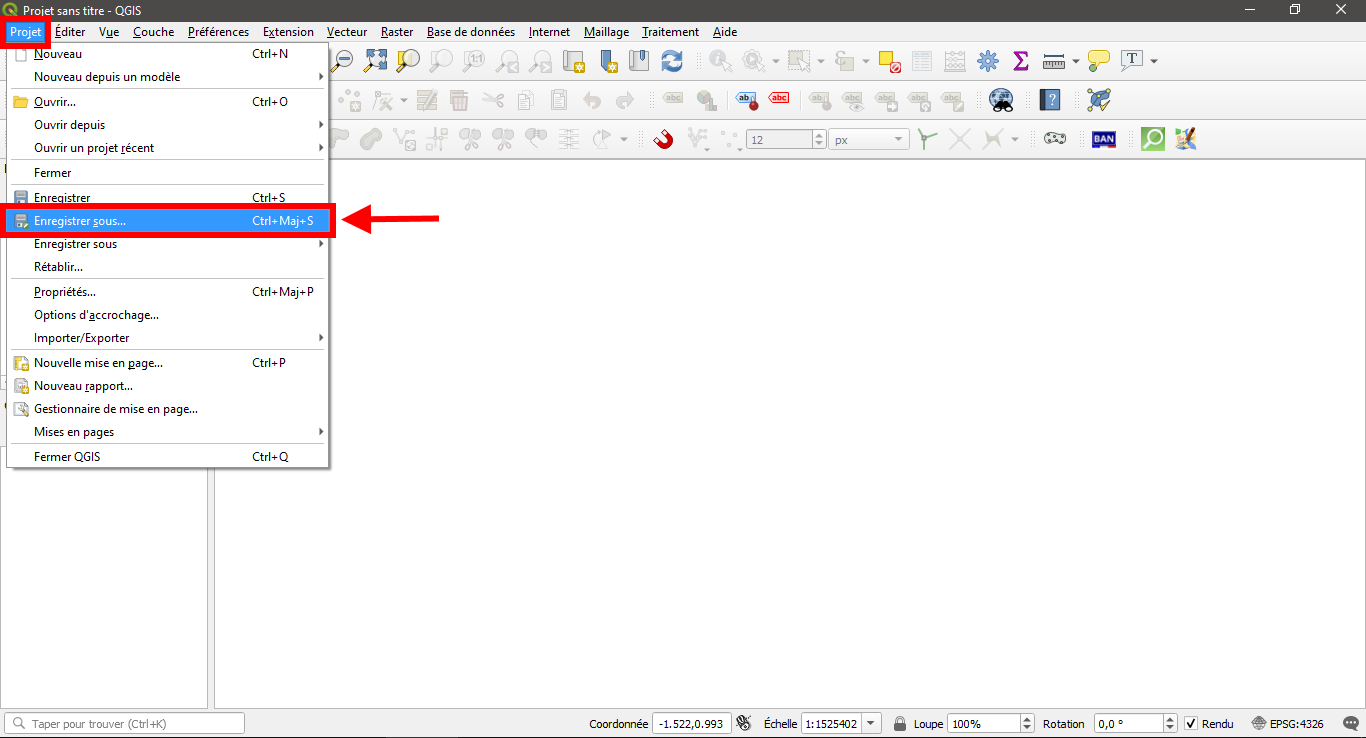Choose Gestionnaire de mise en page... entry
Image resolution: width=1366 pixels, height=738 pixels.
pos(167,409)
